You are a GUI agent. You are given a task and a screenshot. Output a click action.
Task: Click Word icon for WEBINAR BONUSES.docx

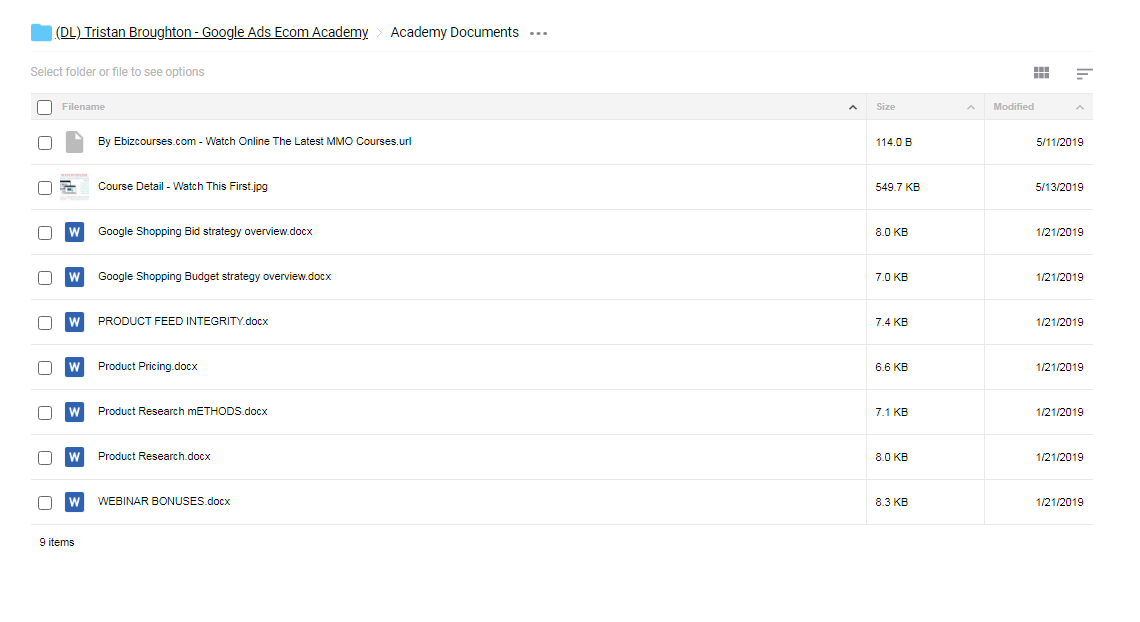tap(74, 502)
